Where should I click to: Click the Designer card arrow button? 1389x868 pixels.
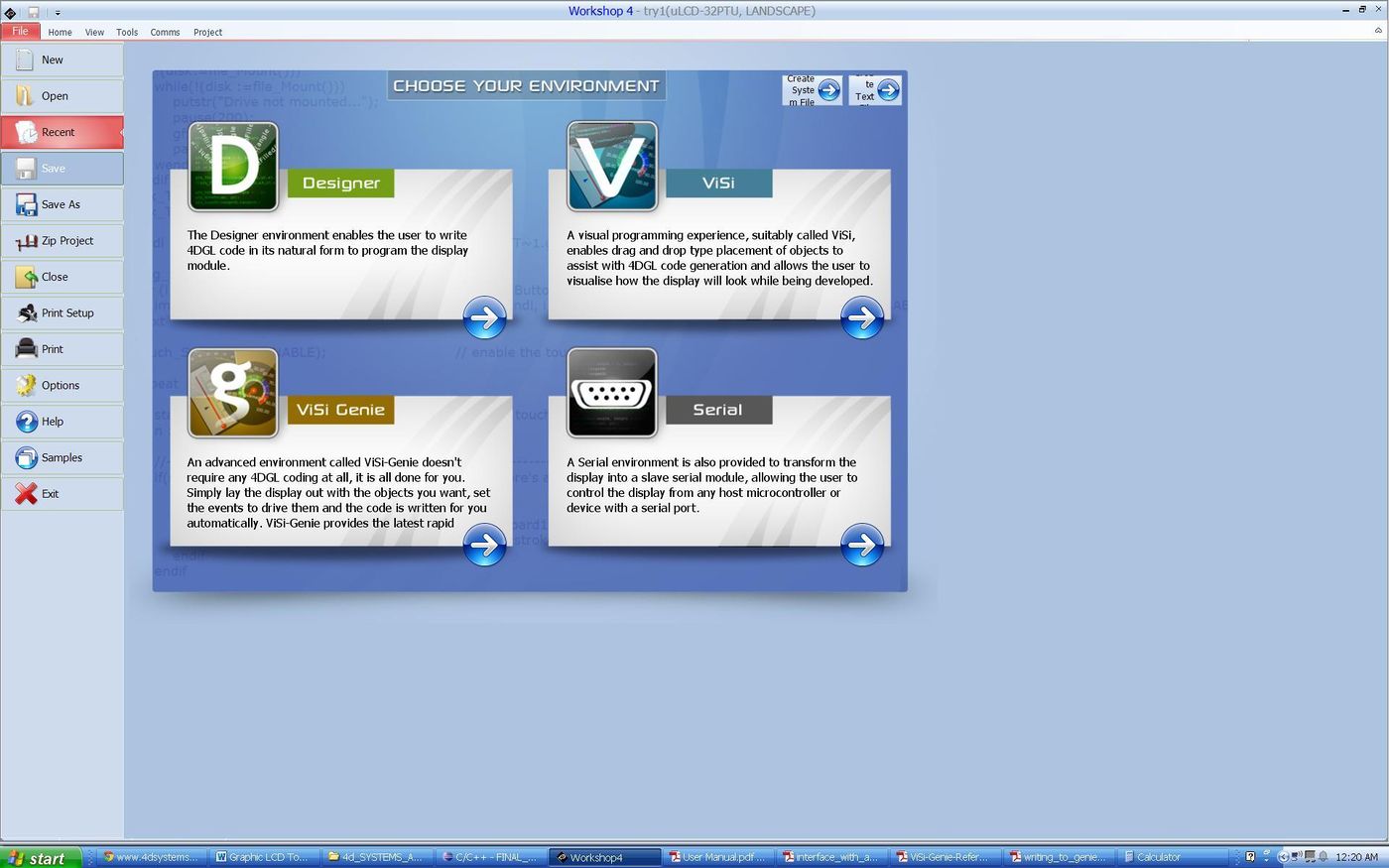pos(484,317)
